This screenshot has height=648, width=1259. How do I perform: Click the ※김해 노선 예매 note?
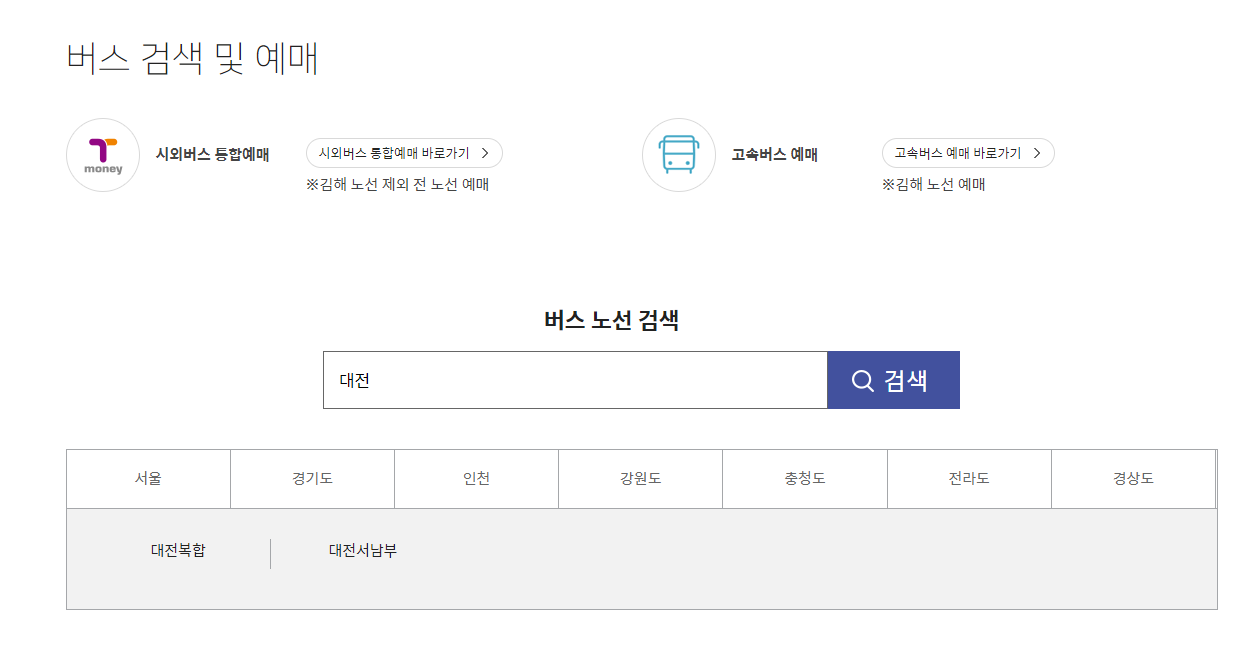[x=933, y=185]
